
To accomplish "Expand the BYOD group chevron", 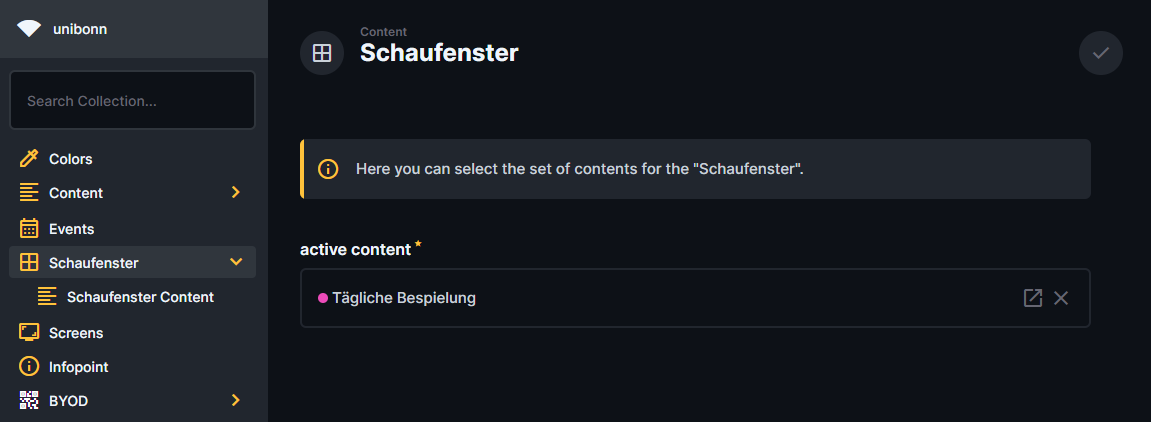I will coord(236,401).
